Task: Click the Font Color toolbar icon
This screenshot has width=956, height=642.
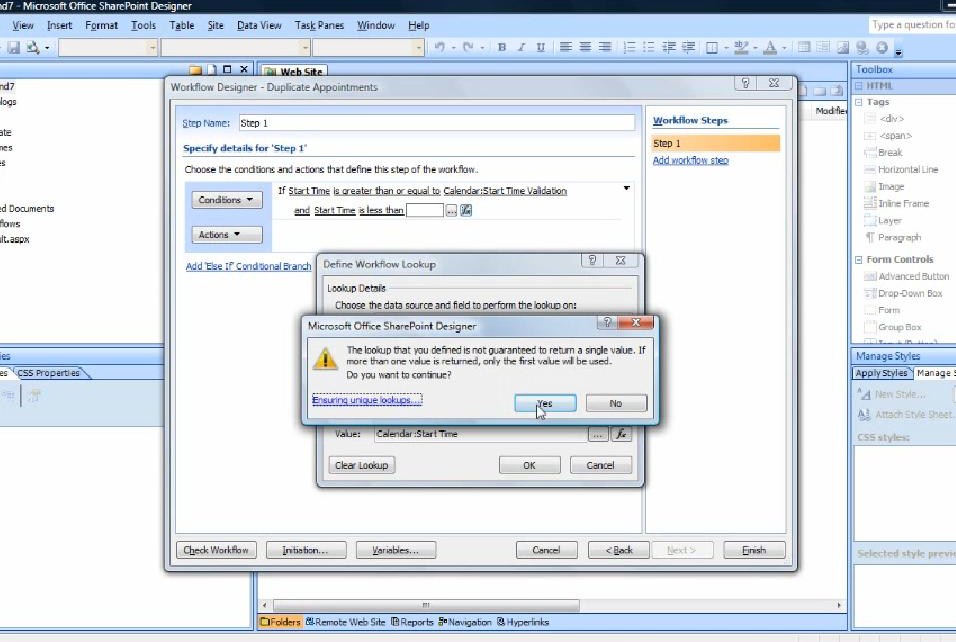Action: [x=770, y=48]
